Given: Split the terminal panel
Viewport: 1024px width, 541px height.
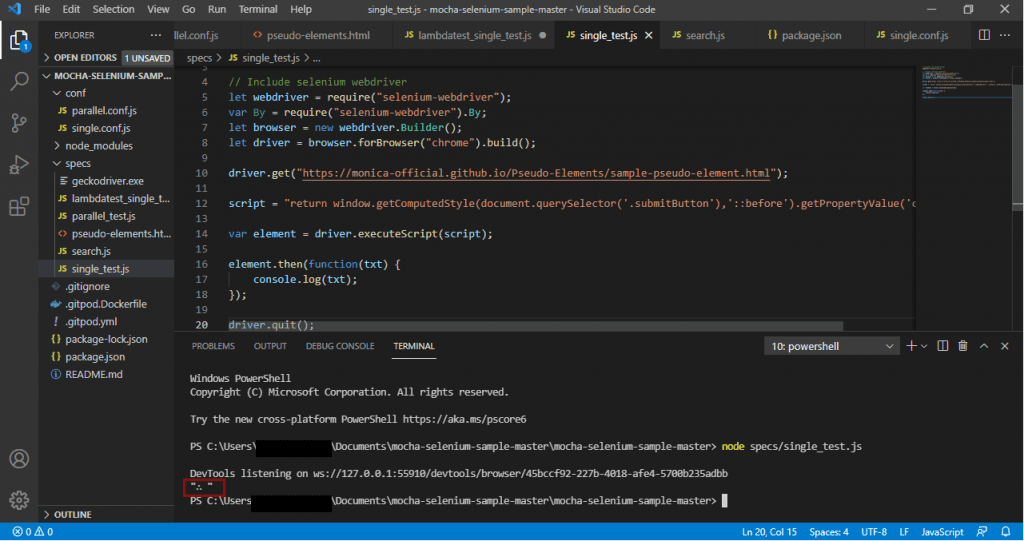Looking at the screenshot, I should click(x=940, y=346).
